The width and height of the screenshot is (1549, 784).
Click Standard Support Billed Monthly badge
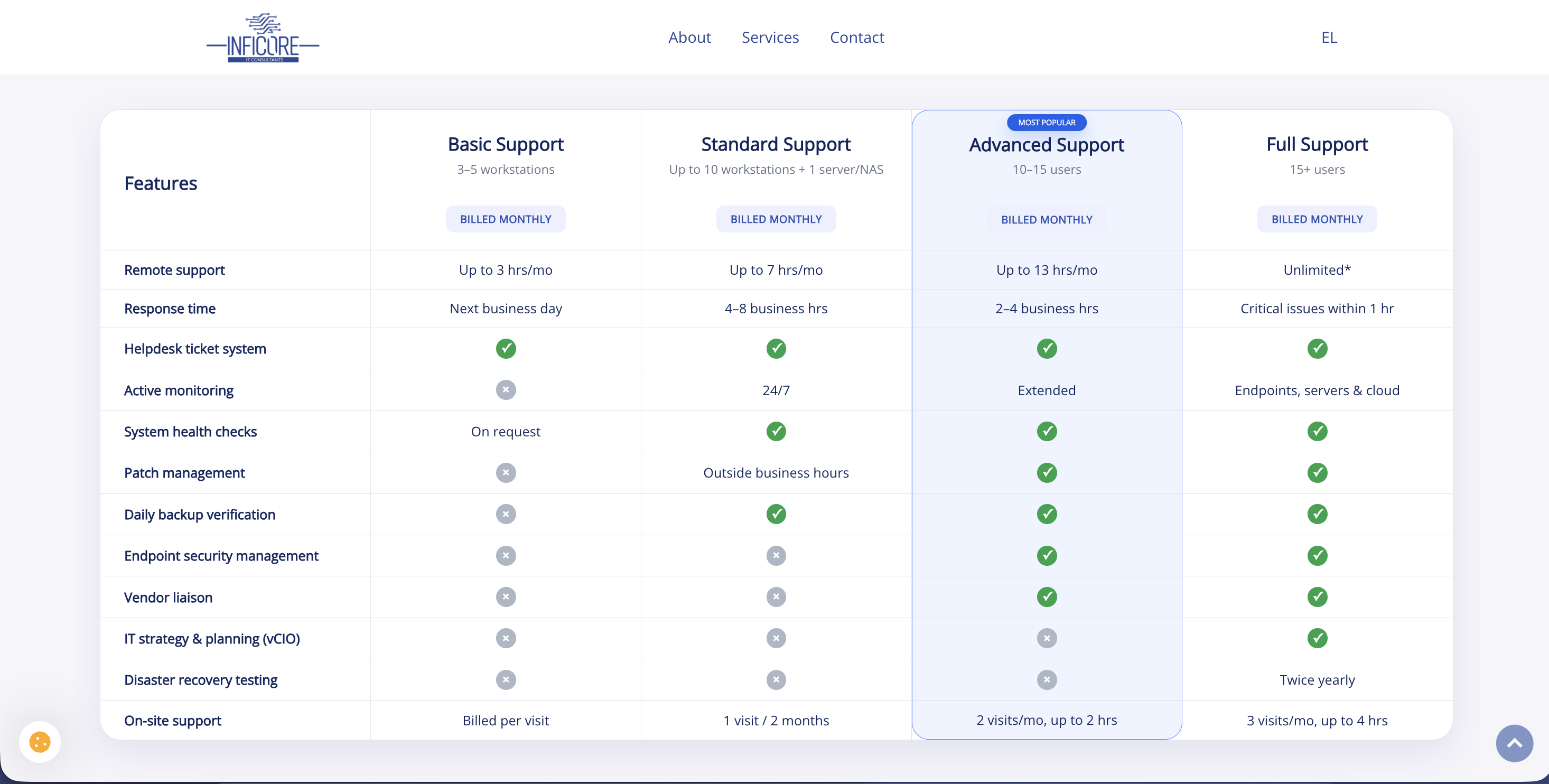[x=776, y=219]
